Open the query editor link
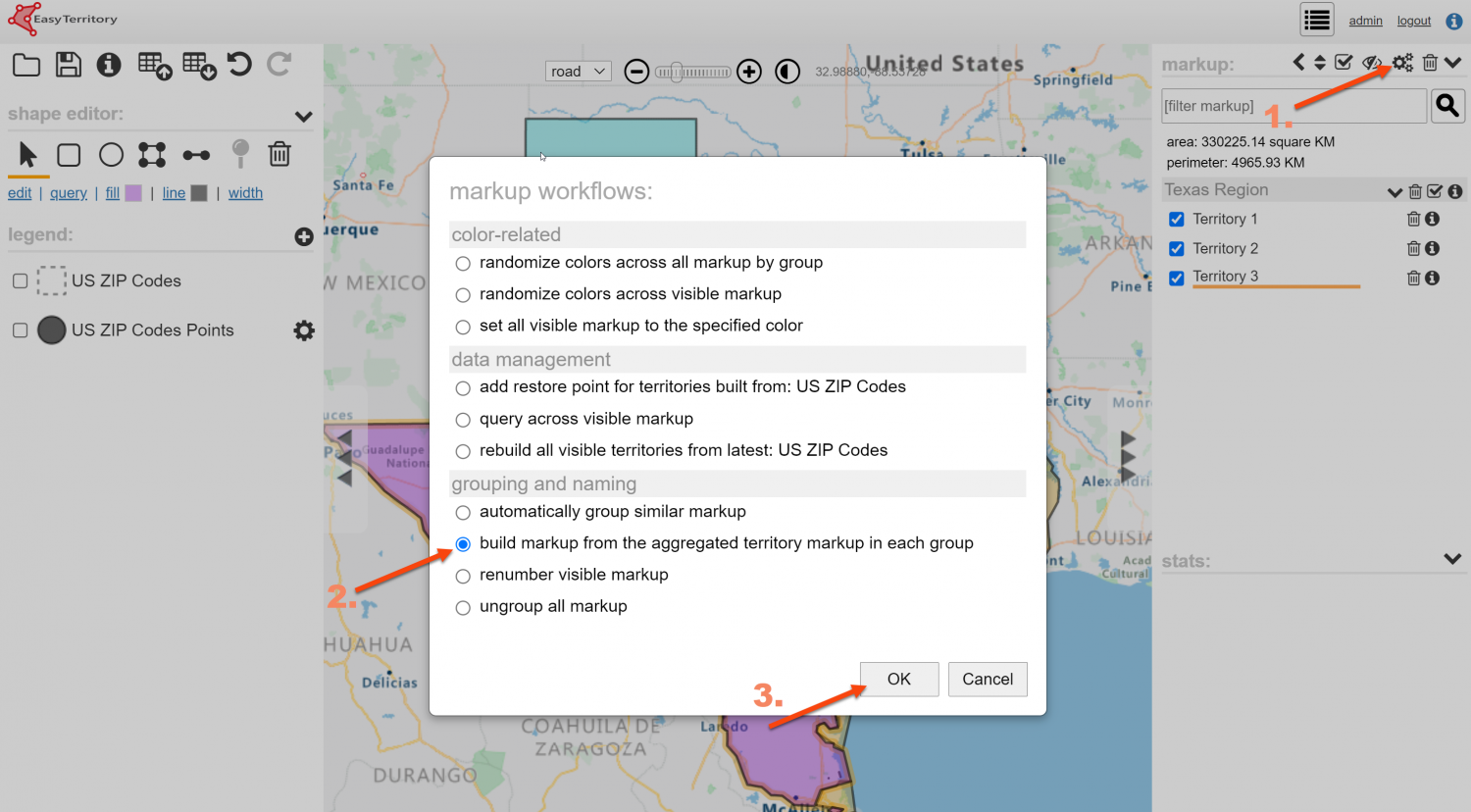Viewport: 1471px width, 812px height. pyautogui.click(x=68, y=193)
